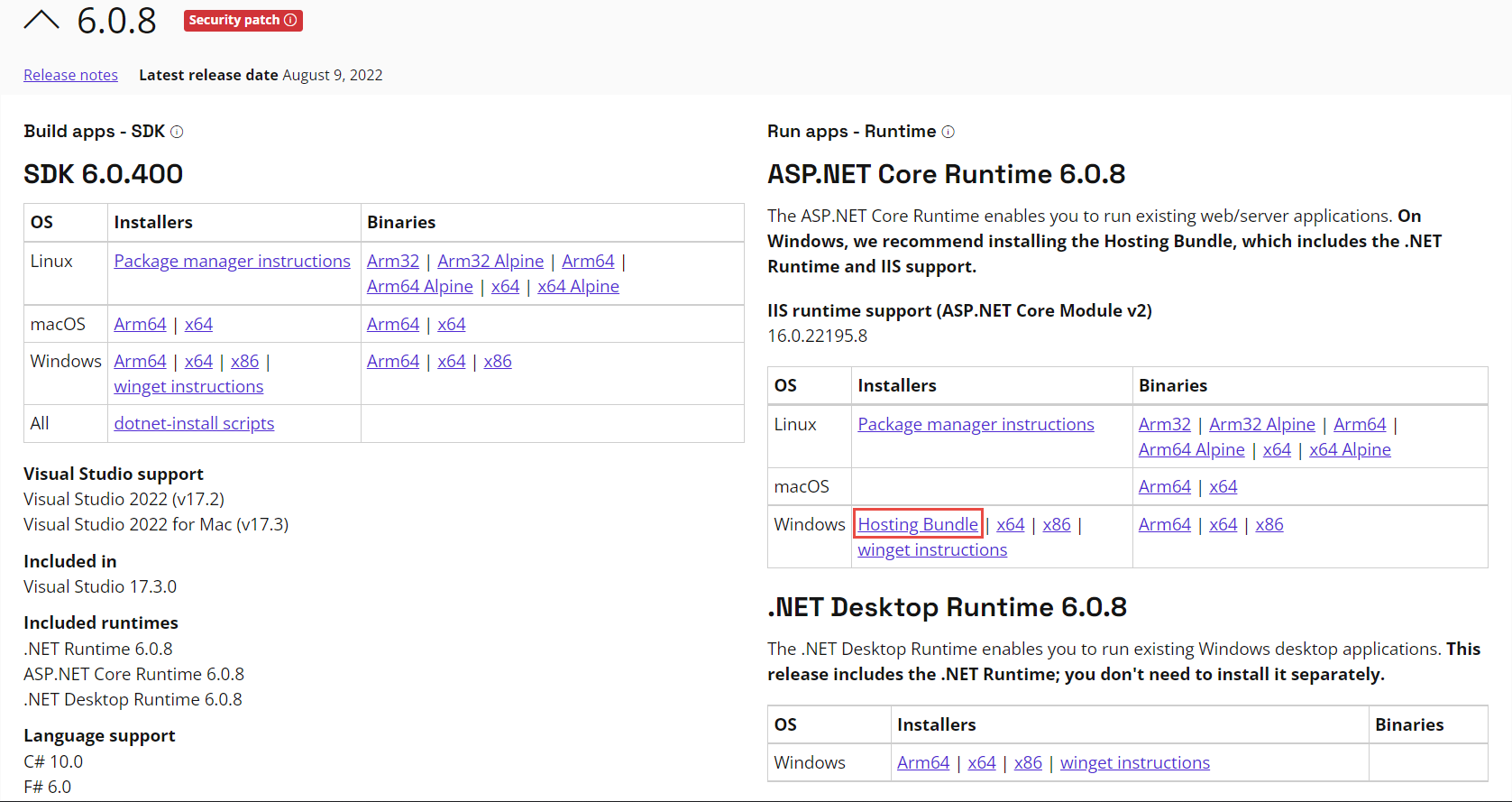Download SDK Windows x86 binary
The height and width of the screenshot is (802, 1512).
point(498,361)
